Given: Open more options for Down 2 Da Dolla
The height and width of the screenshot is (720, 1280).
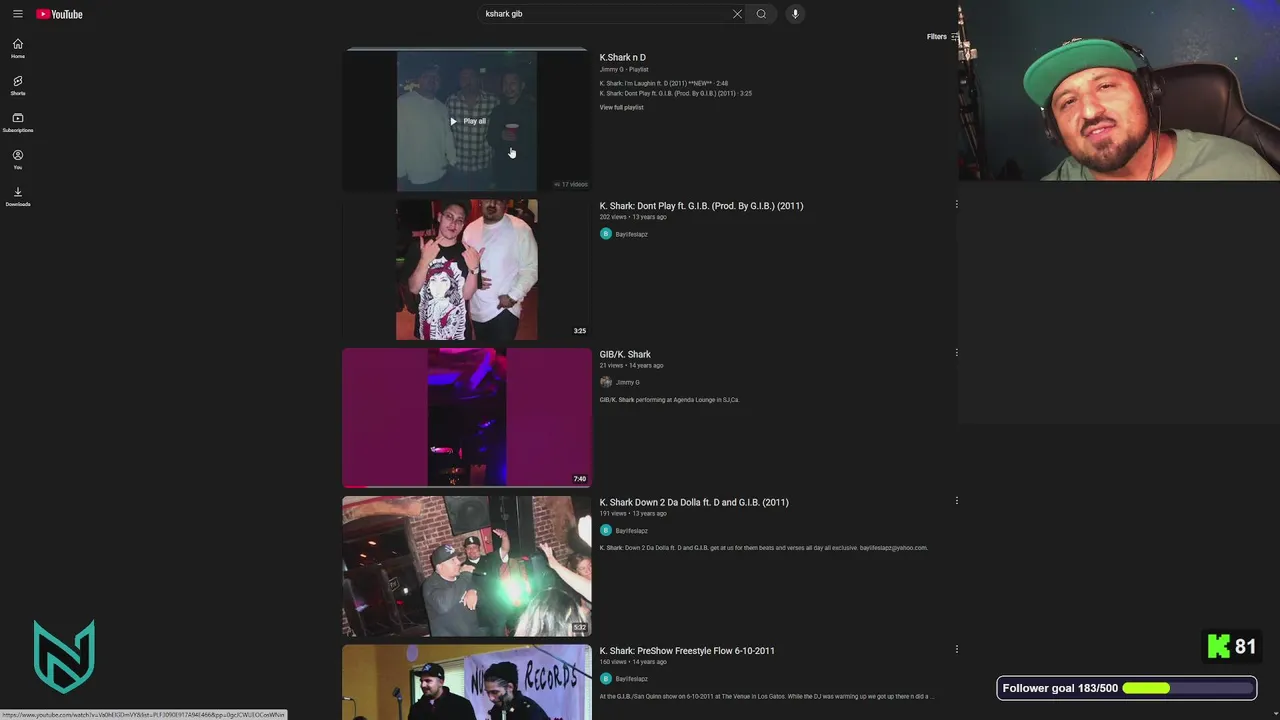Looking at the screenshot, I should 956,500.
